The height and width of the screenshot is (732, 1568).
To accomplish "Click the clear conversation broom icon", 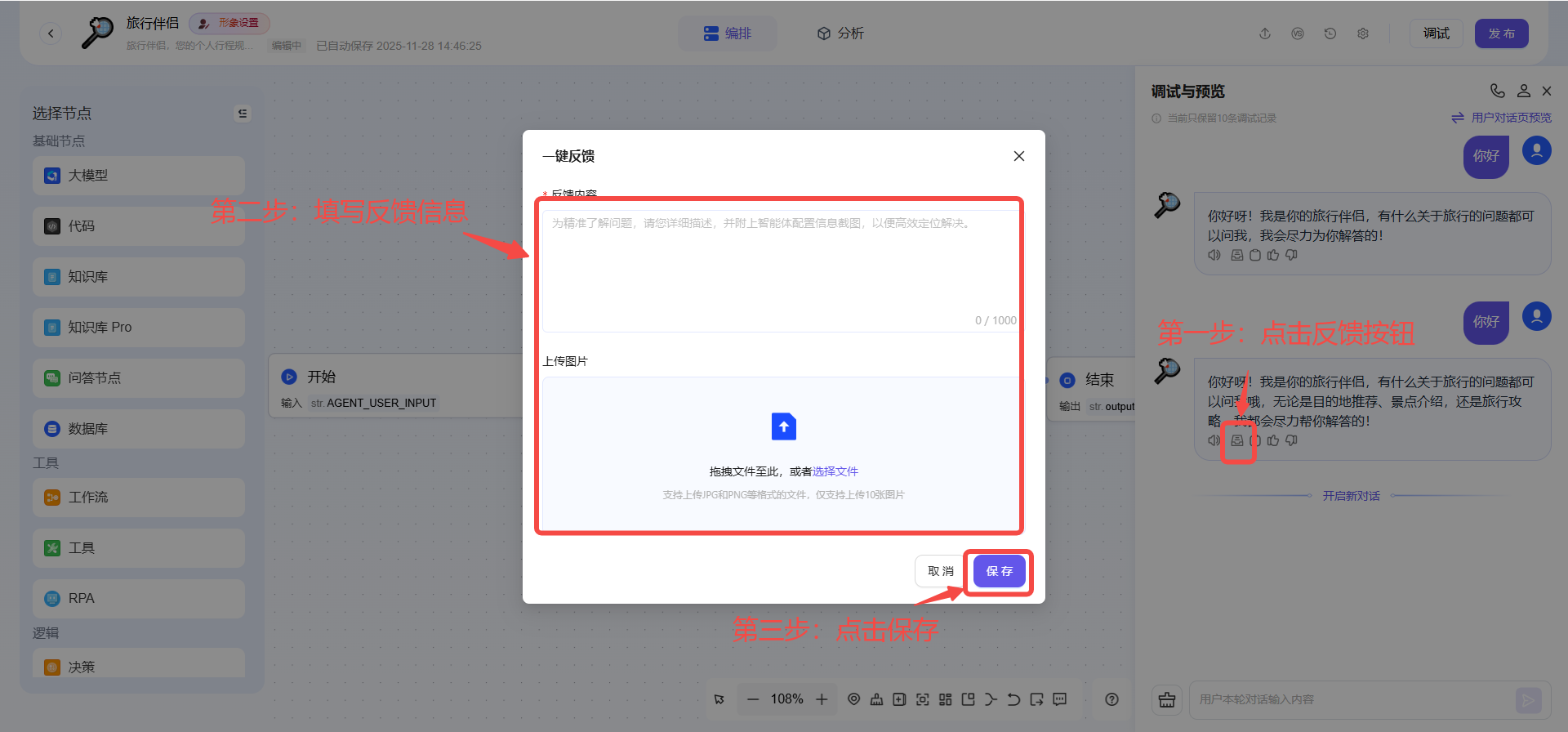I will pos(1167,700).
